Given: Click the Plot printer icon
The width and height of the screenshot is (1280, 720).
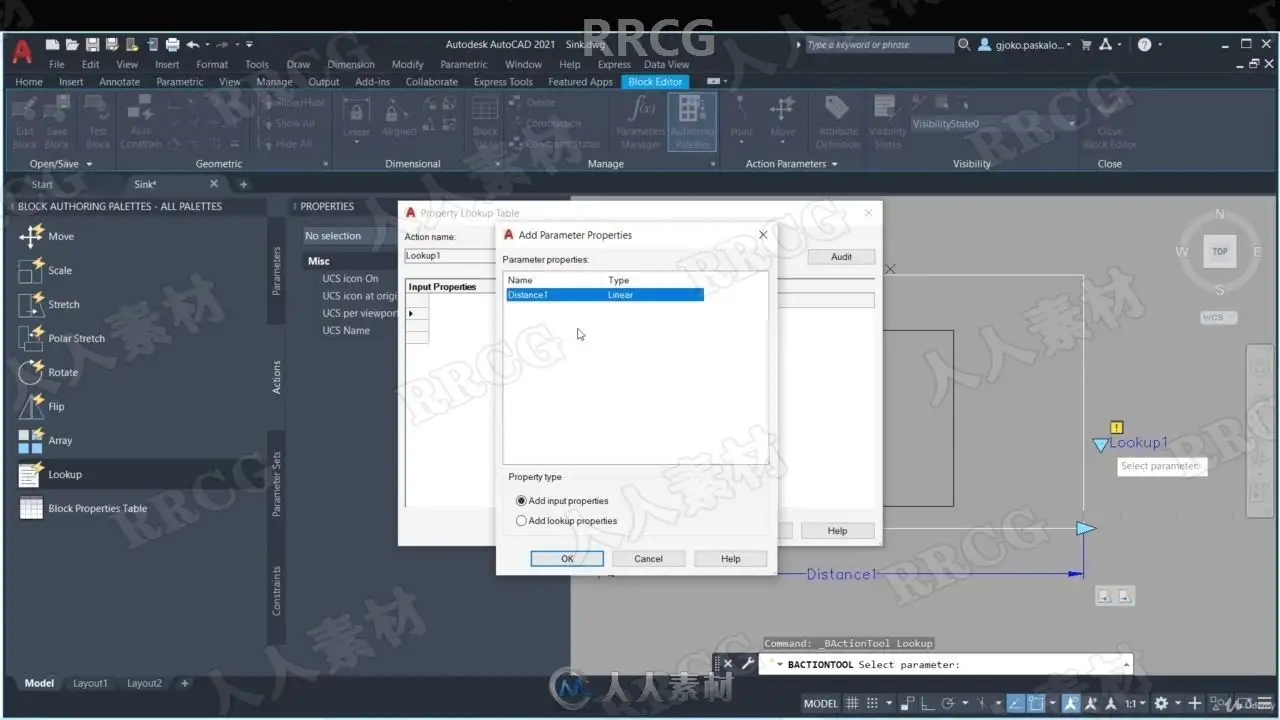Looking at the screenshot, I should point(172,44).
